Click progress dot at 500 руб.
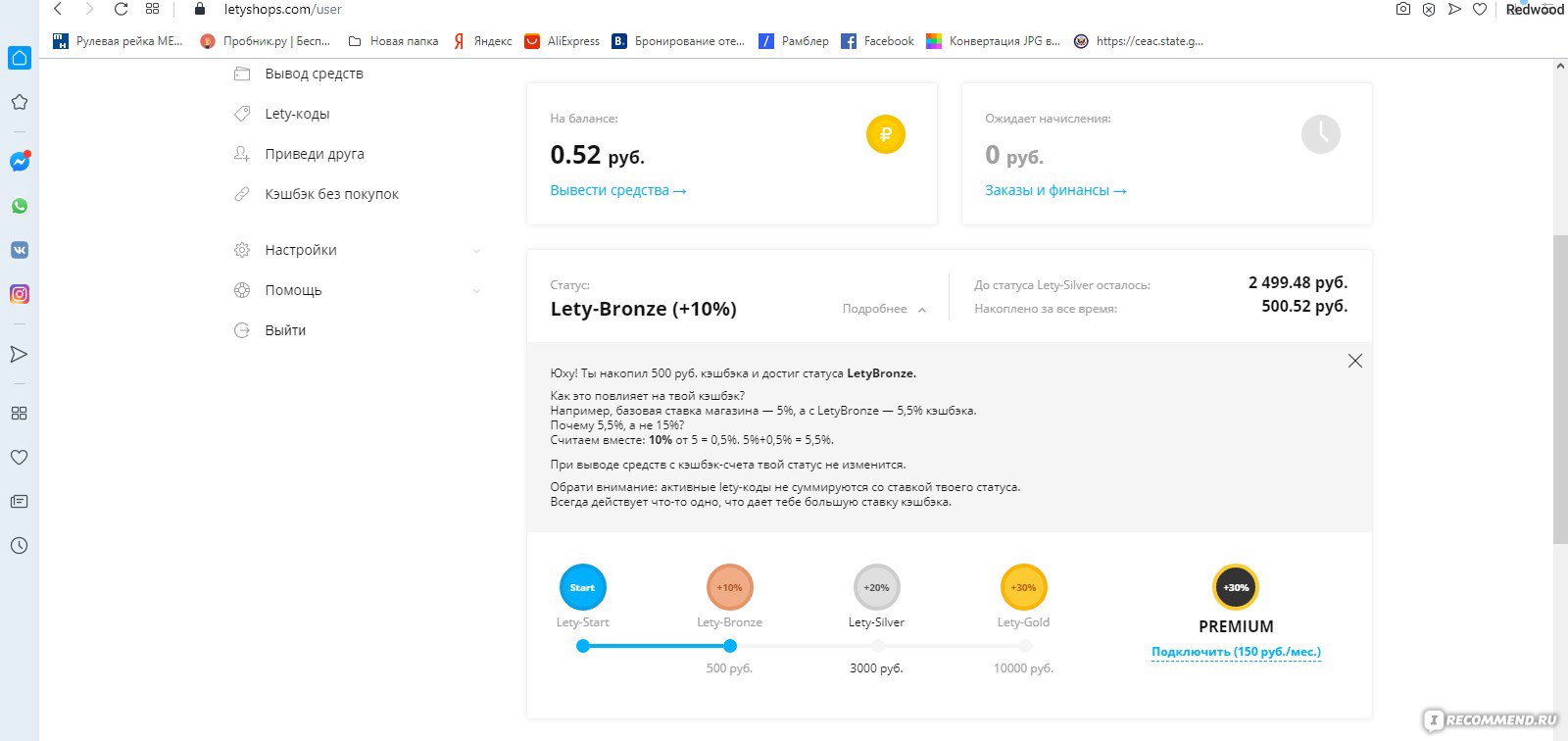The image size is (1568, 741). [x=730, y=646]
